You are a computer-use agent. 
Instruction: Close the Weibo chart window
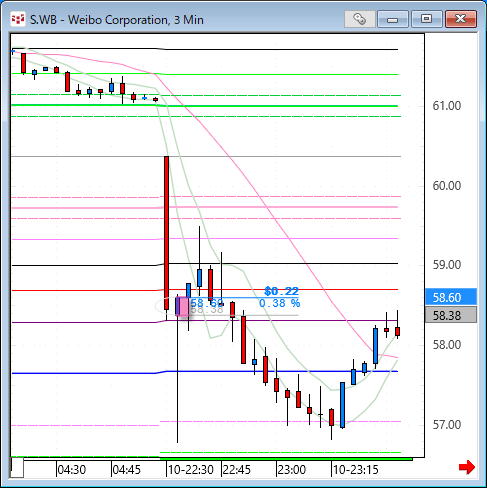pyautogui.click(x=461, y=19)
